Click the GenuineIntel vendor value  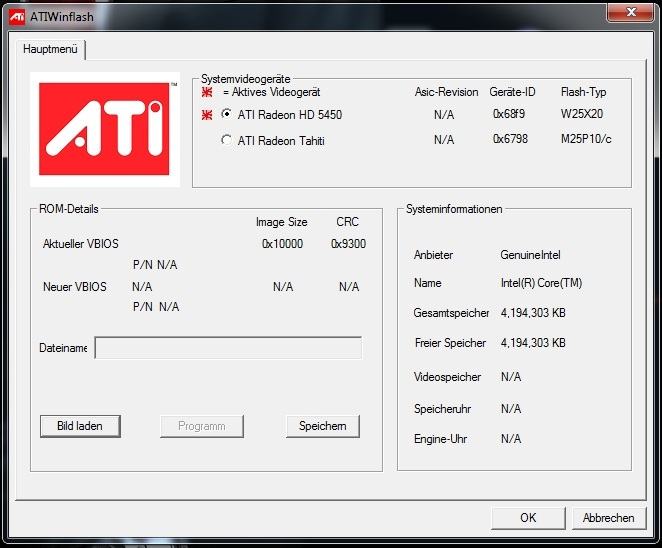tap(530, 255)
